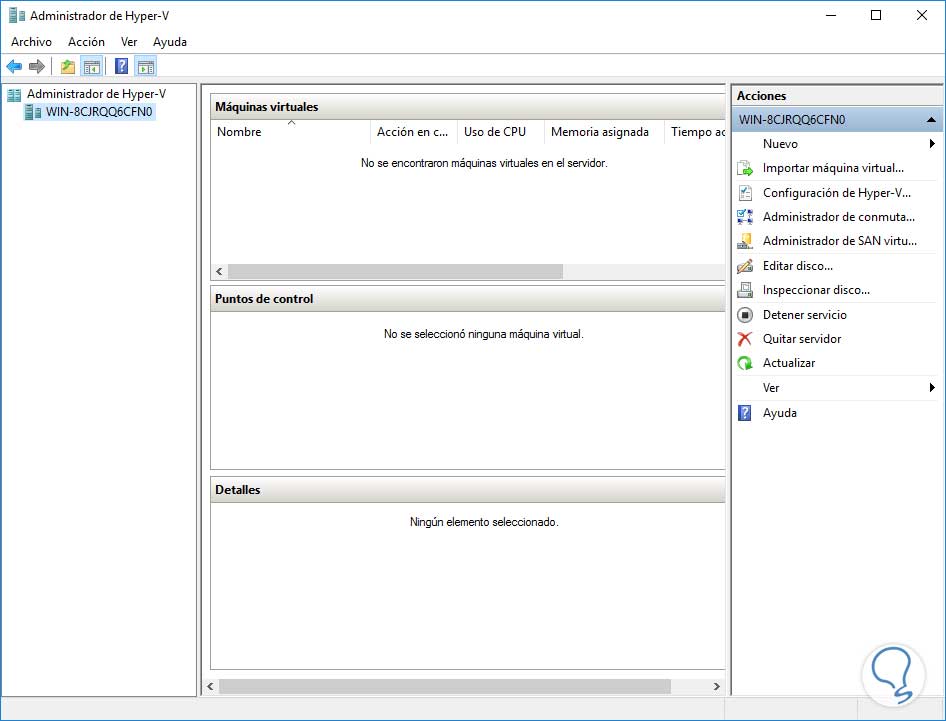The image size is (946, 721).
Task: Click the red X Quitar servidor icon
Action: click(x=745, y=338)
